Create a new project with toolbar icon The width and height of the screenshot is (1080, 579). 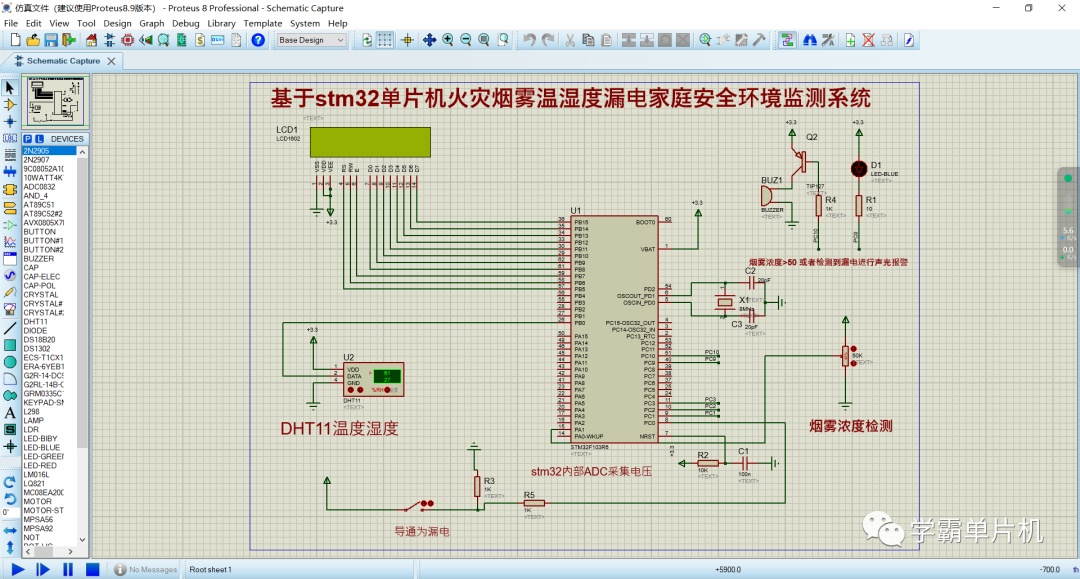point(15,40)
